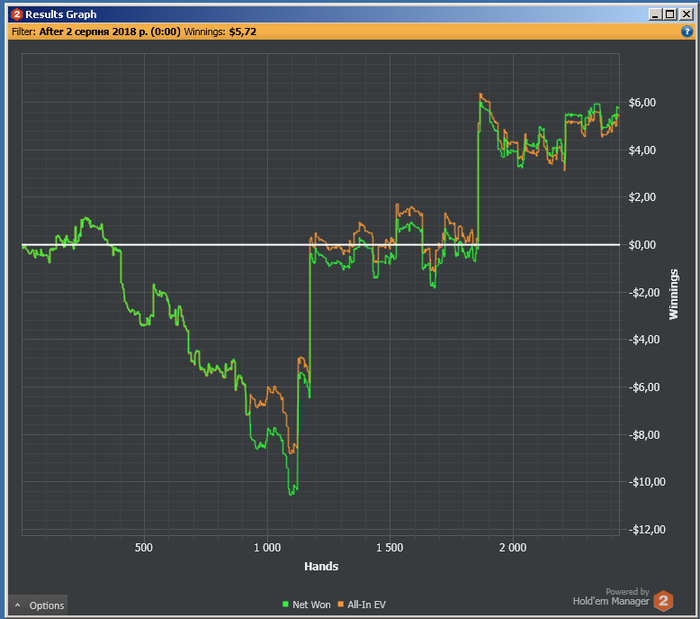Click the $0,00 axis label
700x619 pixels.
tap(642, 245)
